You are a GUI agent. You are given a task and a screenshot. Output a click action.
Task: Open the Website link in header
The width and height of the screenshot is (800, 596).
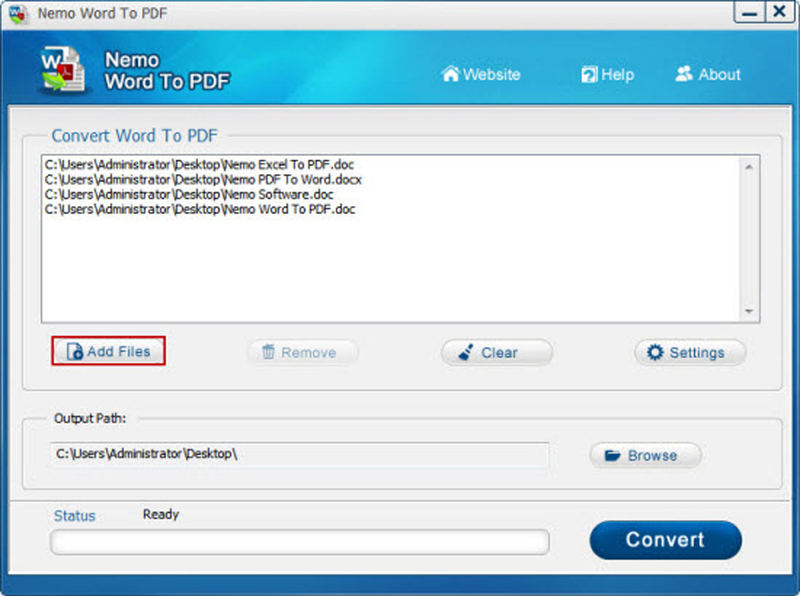point(481,74)
